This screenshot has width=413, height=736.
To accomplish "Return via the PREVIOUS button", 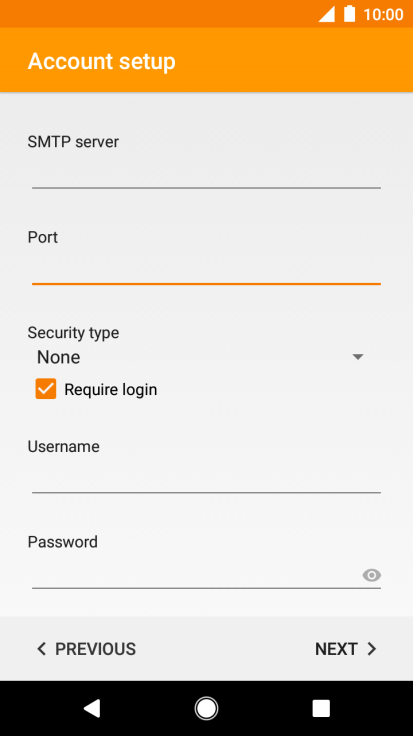I will [x=86, y=649].
